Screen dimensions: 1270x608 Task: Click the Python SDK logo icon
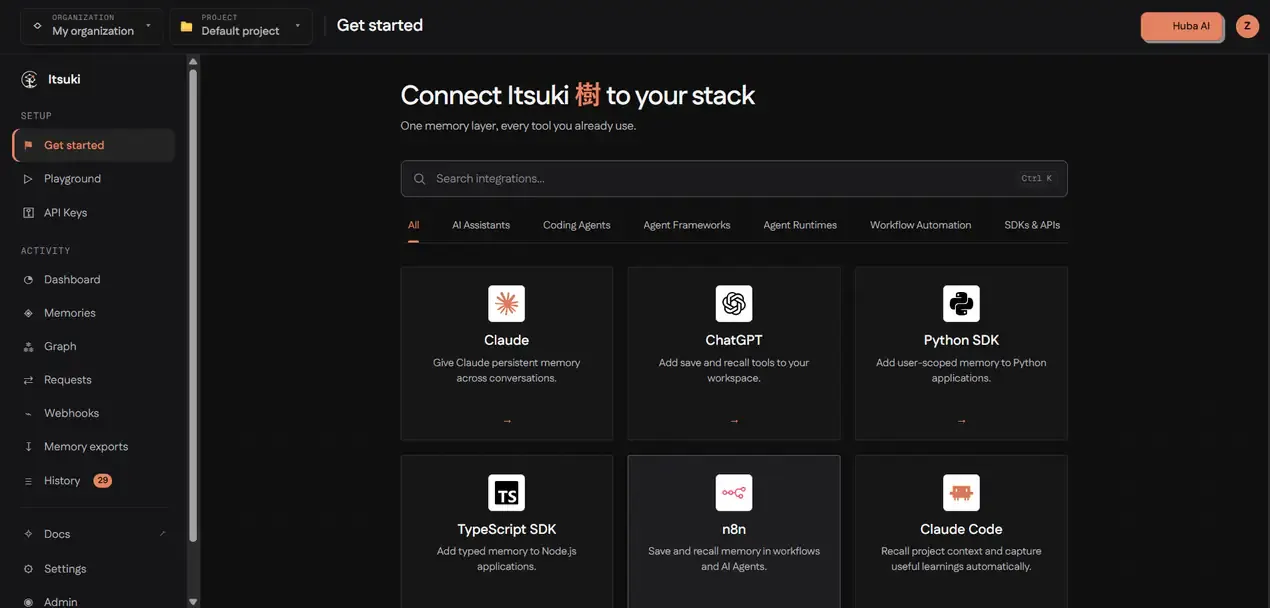point(961,303)
